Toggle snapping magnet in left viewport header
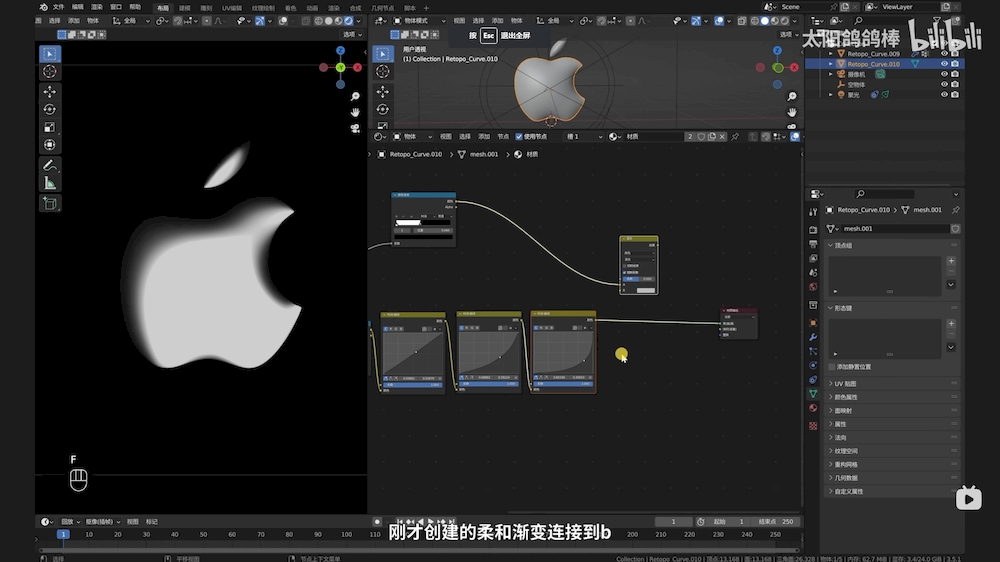Viewport: 1000px width, 562px height. coord(177,21)
